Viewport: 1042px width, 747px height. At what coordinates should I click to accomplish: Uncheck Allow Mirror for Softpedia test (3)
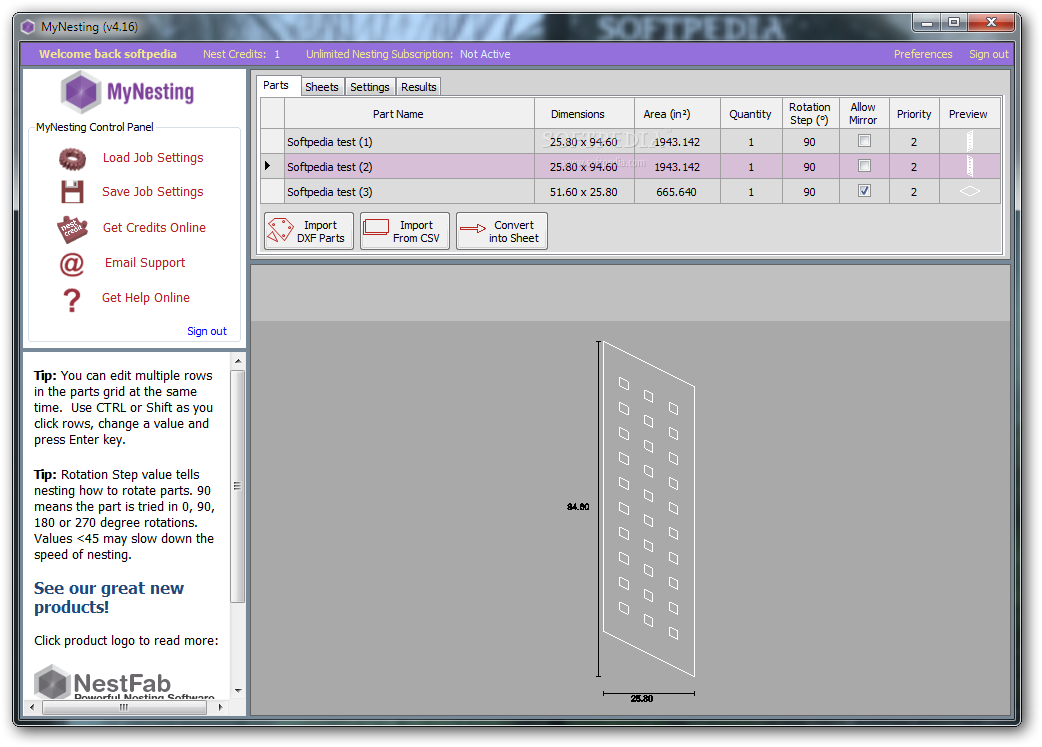(x=864, y=191)
